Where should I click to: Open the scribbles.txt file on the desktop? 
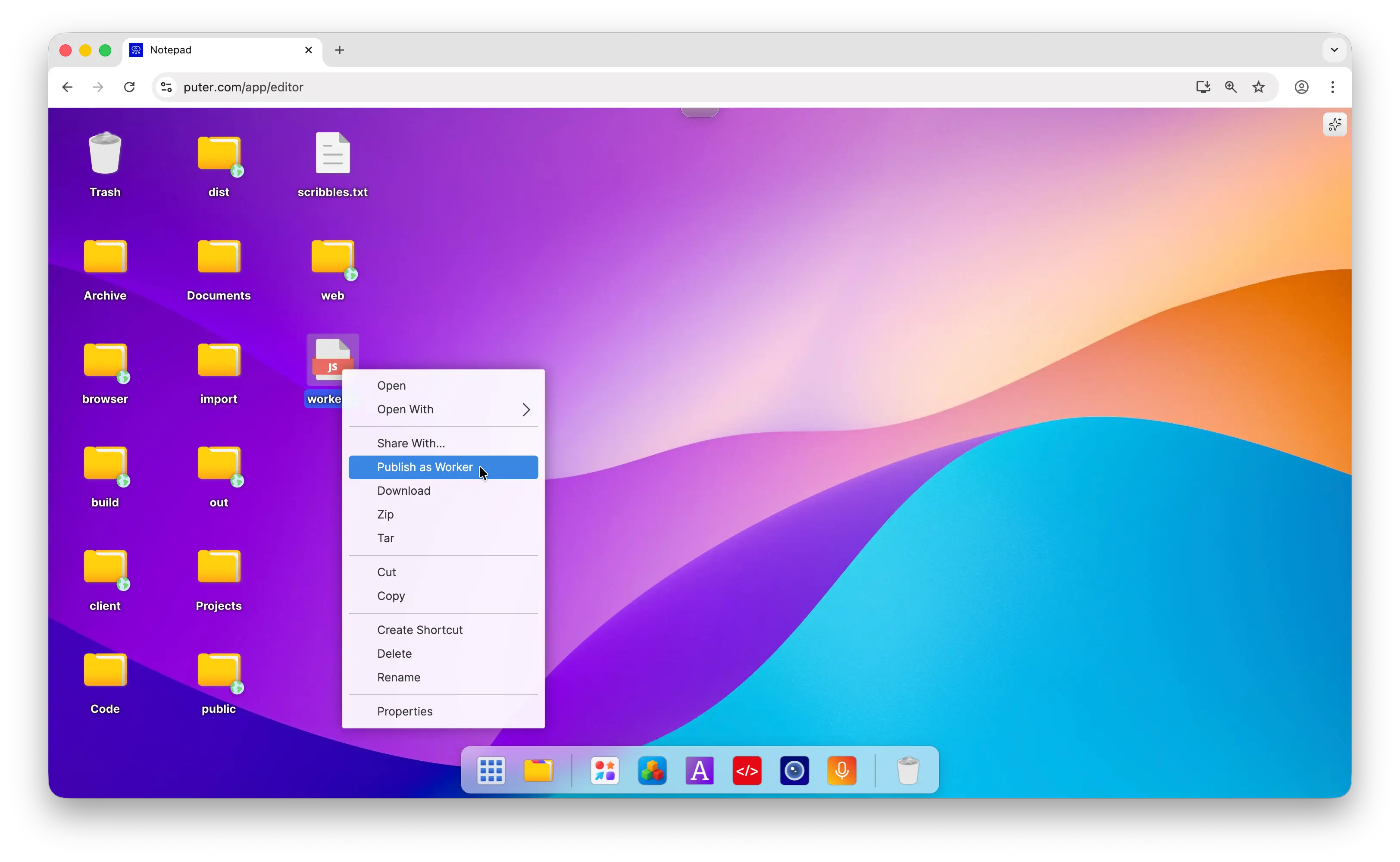[x=333, y=162]
